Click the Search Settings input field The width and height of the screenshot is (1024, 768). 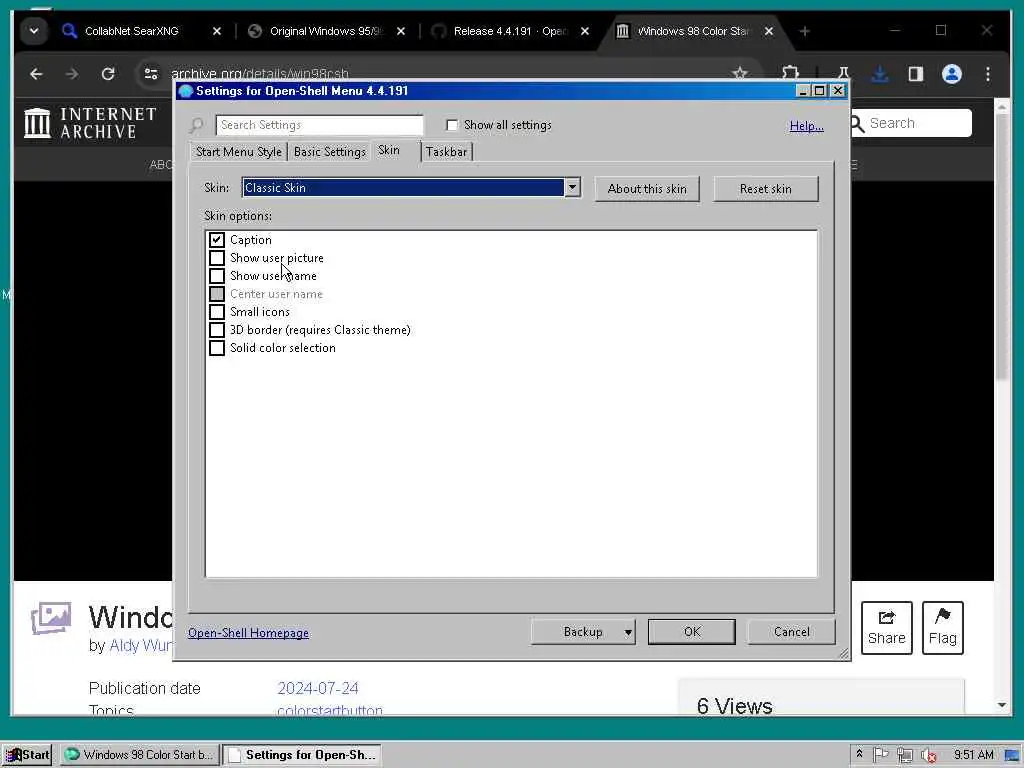click(x=319, y=125)
